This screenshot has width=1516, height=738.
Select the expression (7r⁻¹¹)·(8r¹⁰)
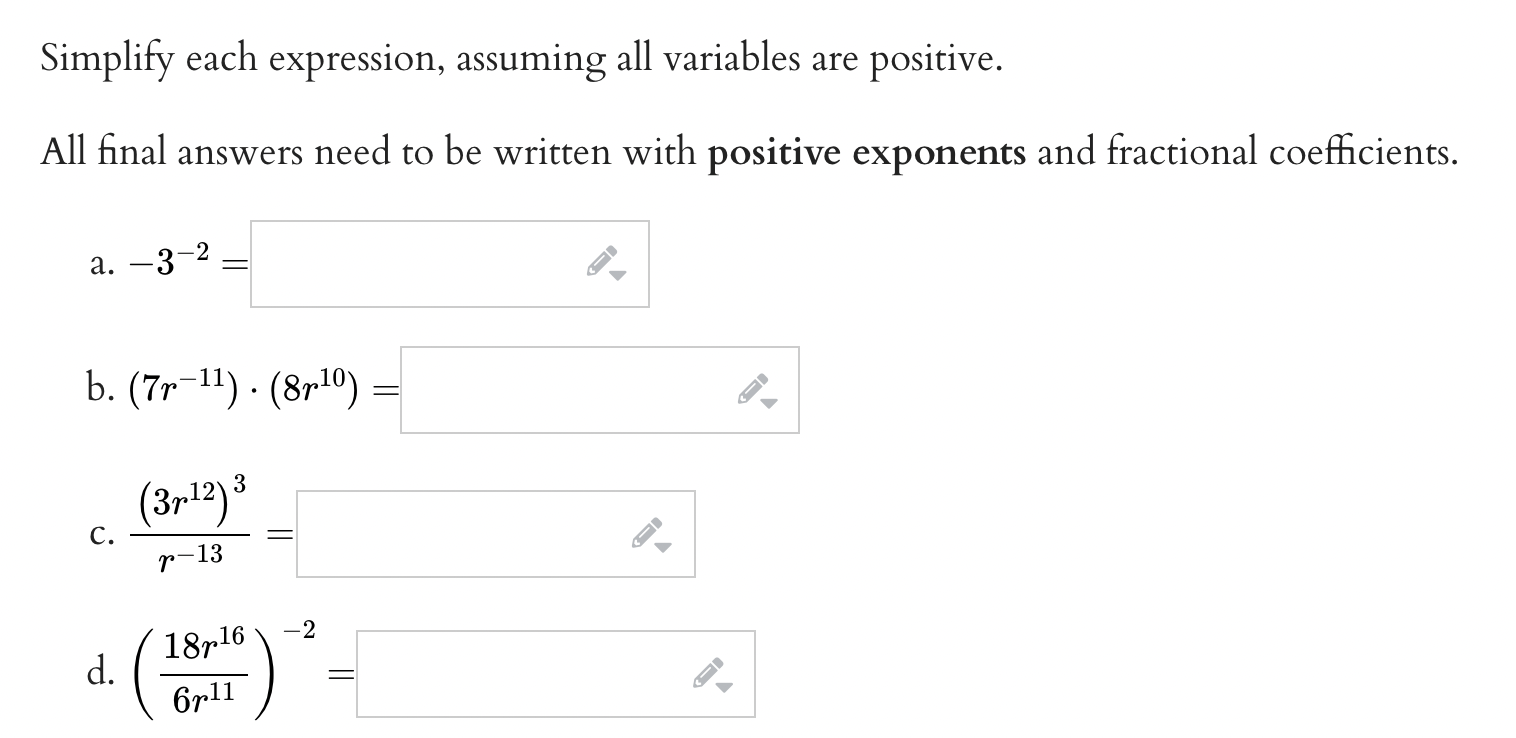[243, 387]
